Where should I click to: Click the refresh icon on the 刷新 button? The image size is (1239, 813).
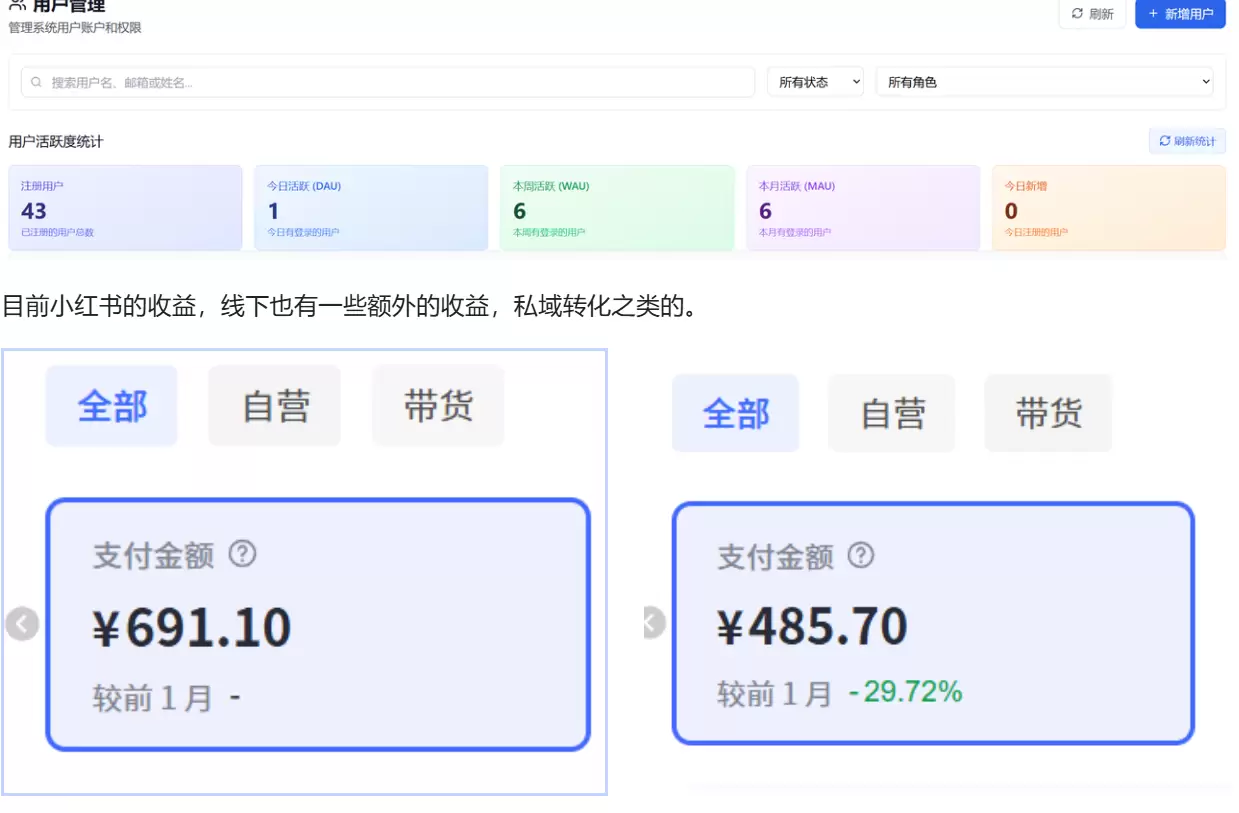click(1076, 14)
